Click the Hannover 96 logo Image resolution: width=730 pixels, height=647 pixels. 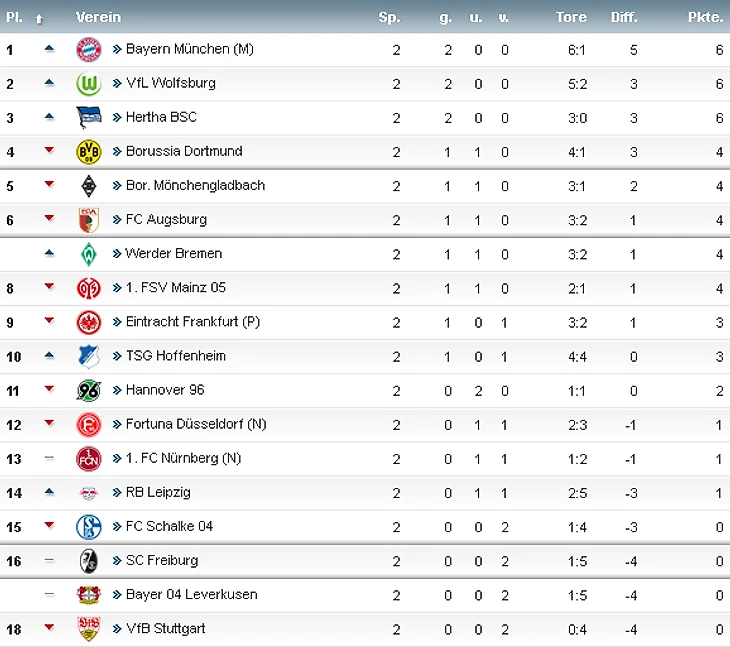coord(89,390)
